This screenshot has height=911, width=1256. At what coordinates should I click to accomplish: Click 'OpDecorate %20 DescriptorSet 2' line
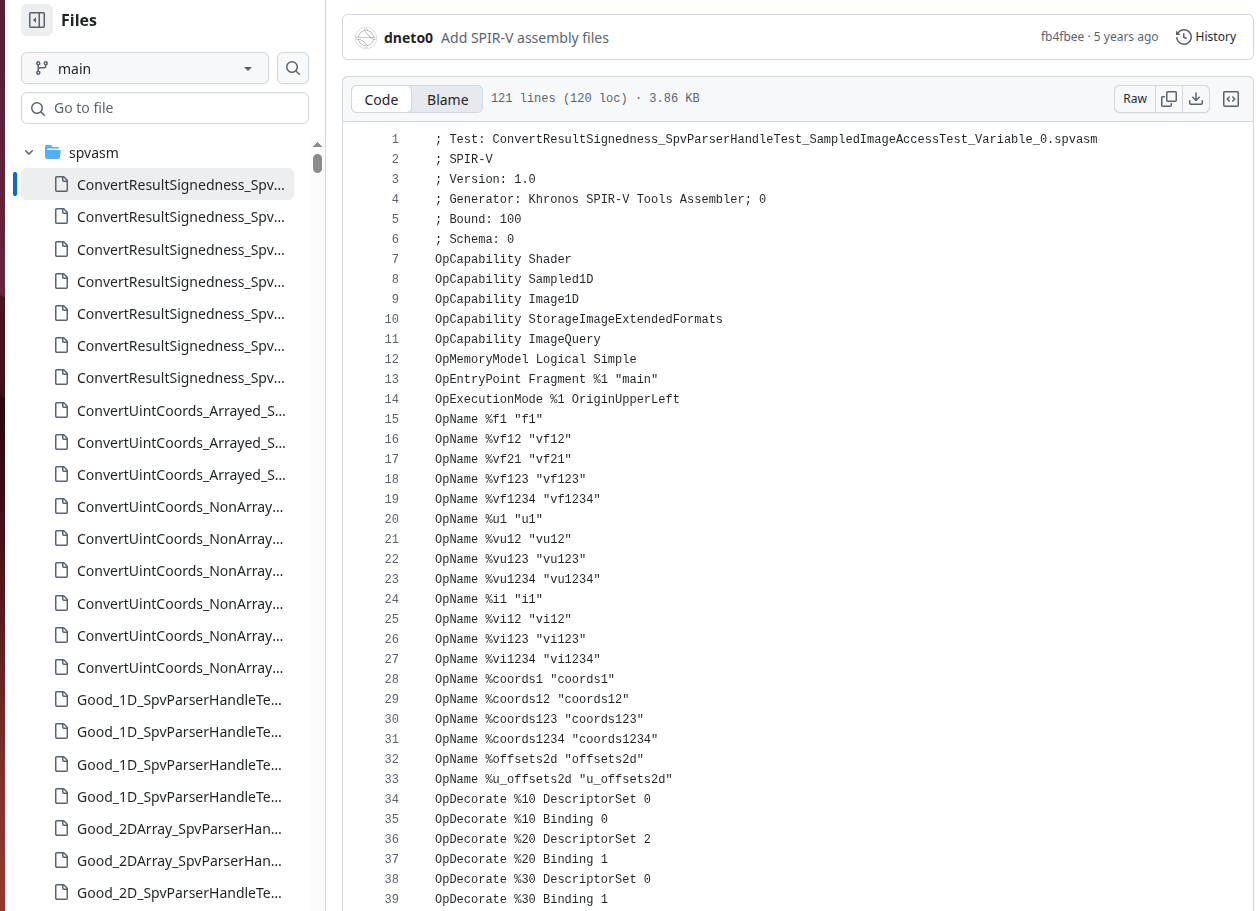pos(543,839)
